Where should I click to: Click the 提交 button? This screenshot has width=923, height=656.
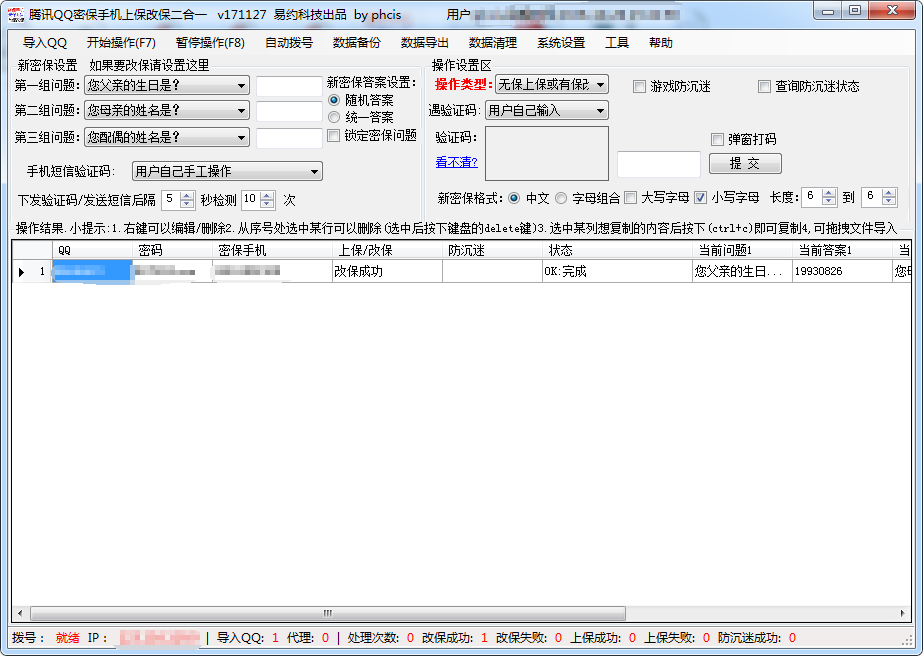pos(745,163)
